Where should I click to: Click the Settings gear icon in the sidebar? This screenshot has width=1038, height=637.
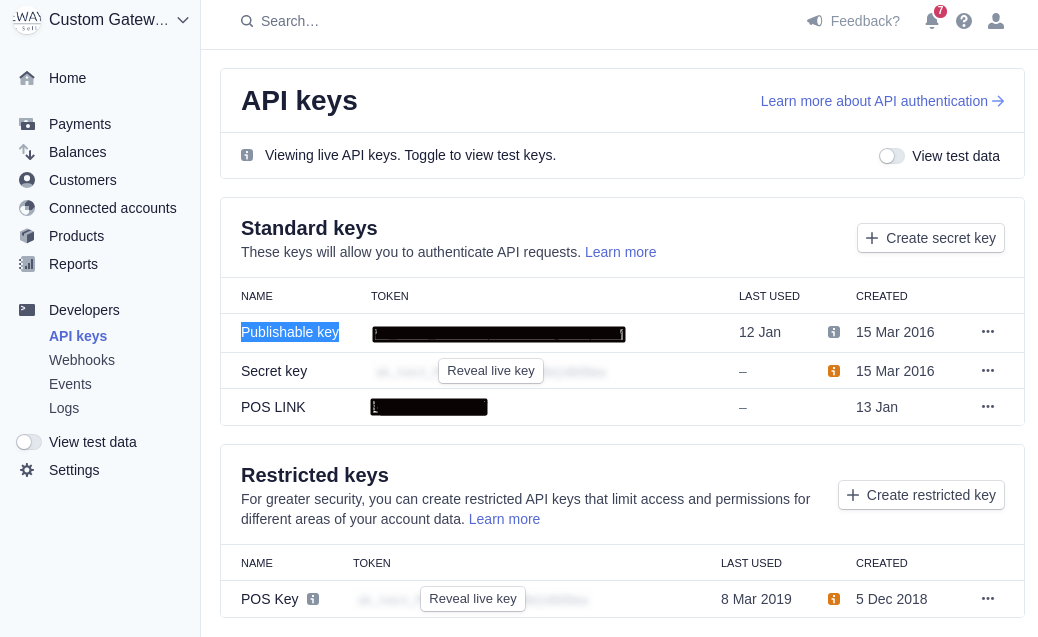coord(27,470)
